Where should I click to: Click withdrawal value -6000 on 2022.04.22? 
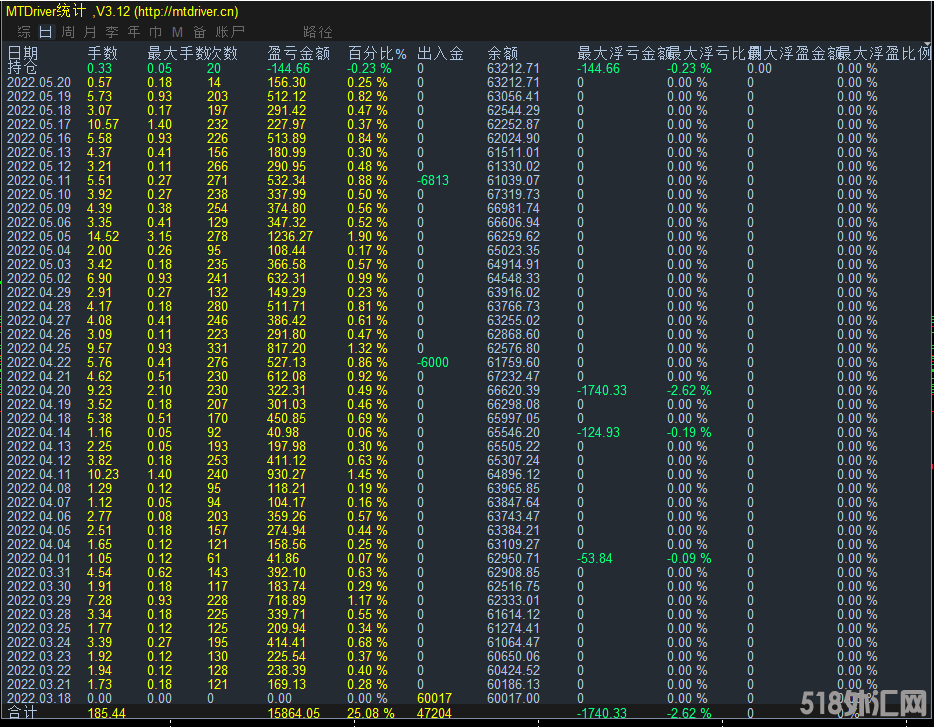[433, 362]
